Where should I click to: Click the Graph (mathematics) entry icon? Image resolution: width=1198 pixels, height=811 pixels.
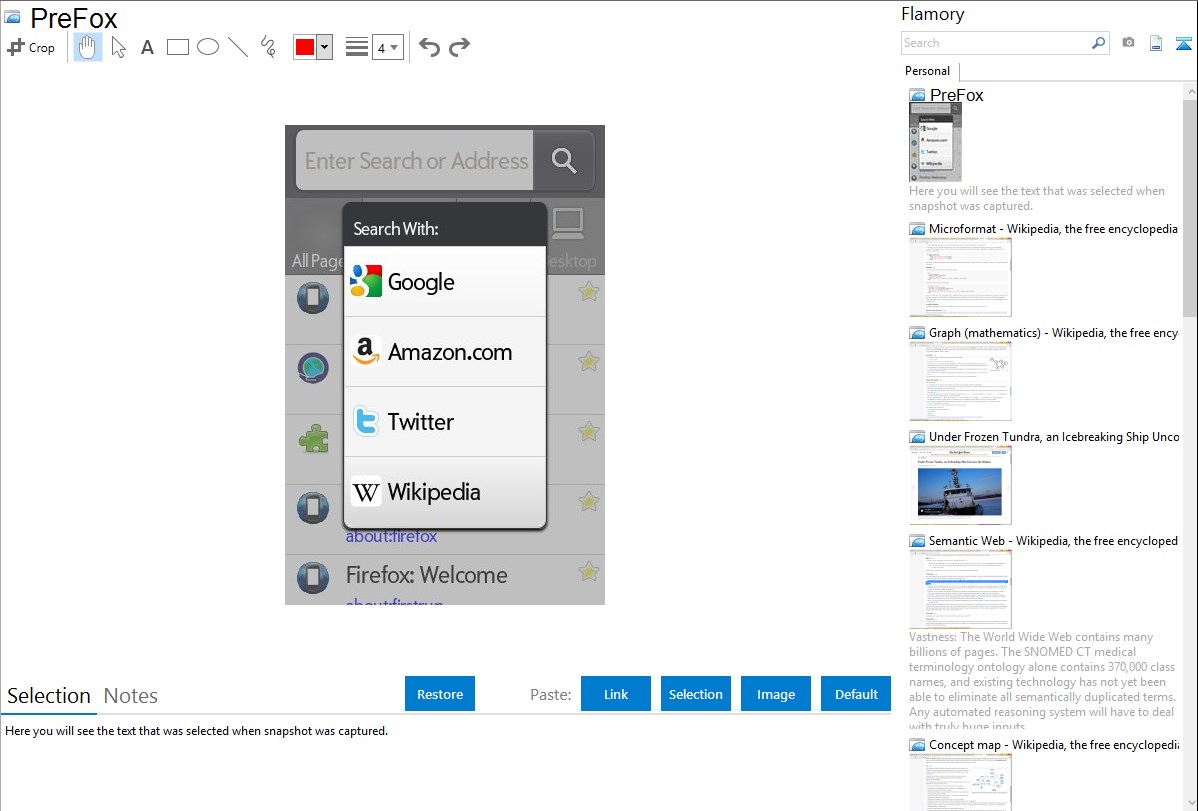click(918, 333)
